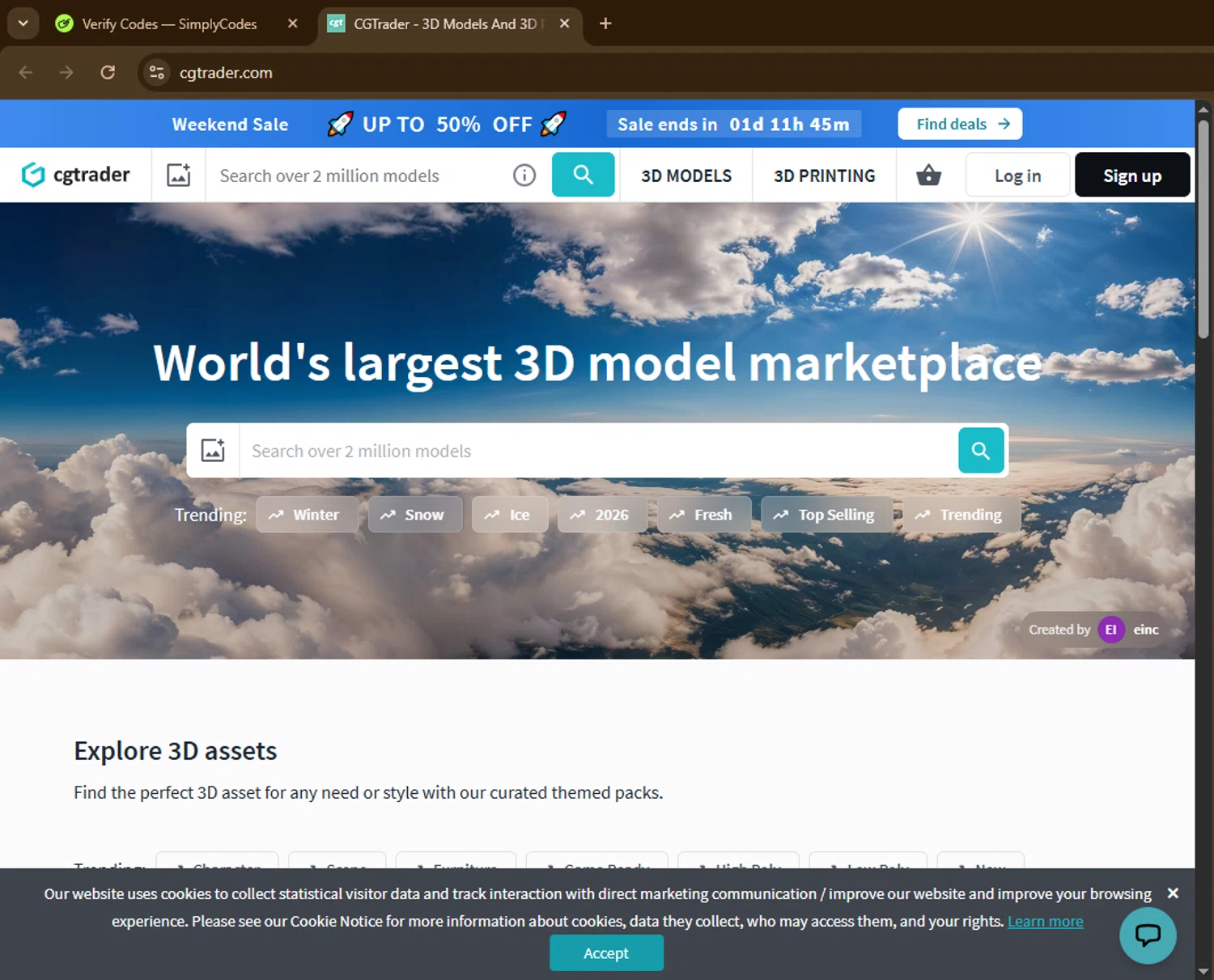Click the scrollbar up arrow
The image size is (1214, 980).
(x=1203, y=108)
